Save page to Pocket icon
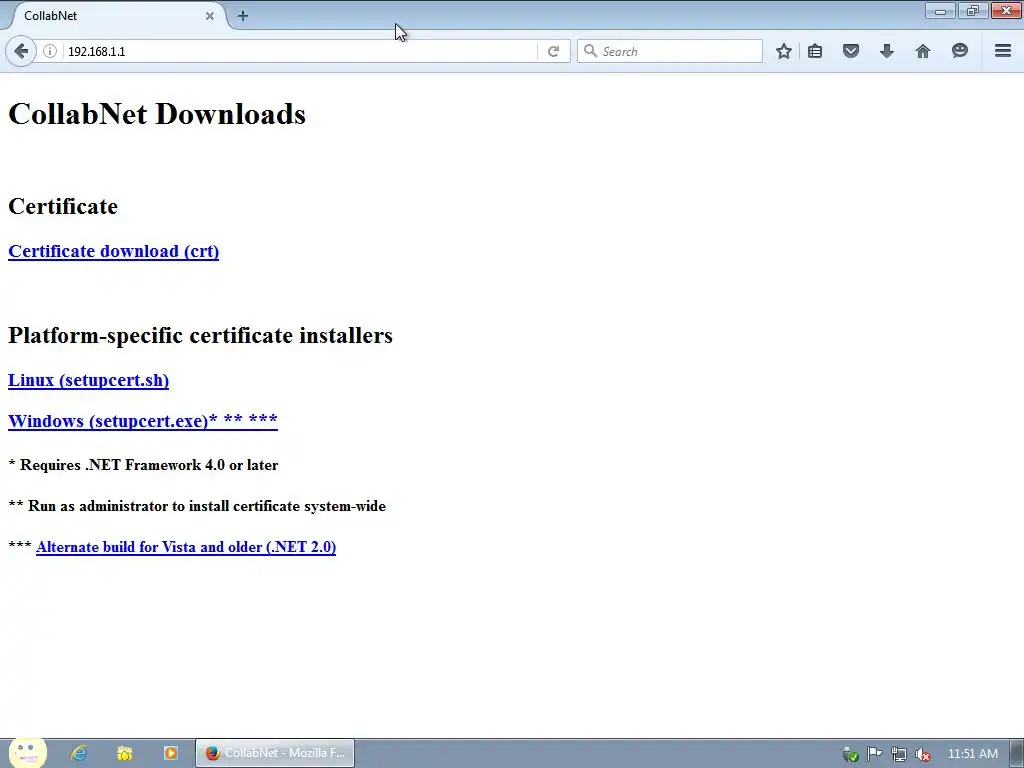The image size is (1024, 768). [x=850, y=51]
